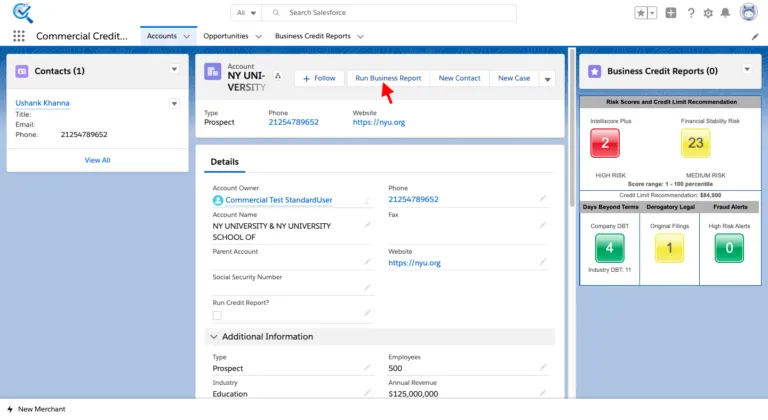
Task: Open the user profile avatar
Action: coord(748,12)
